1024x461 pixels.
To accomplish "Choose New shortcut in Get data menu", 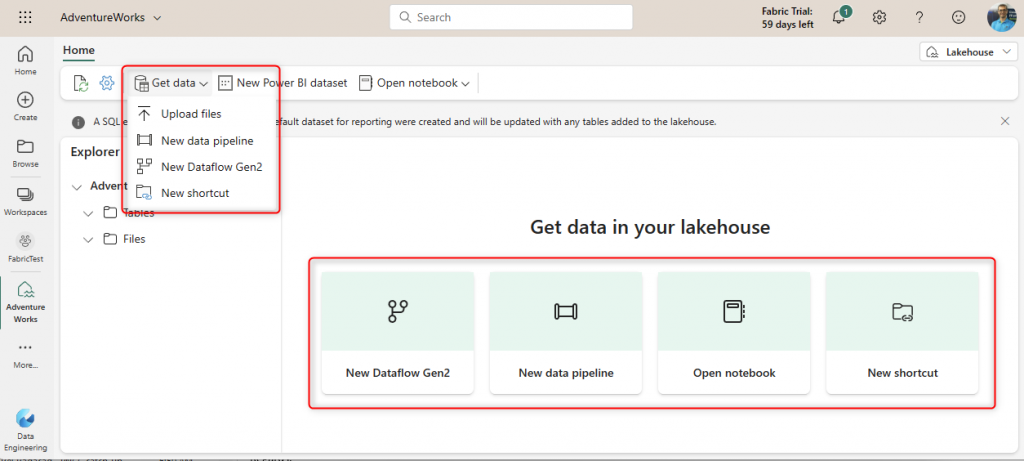I will tap(194, 193).
